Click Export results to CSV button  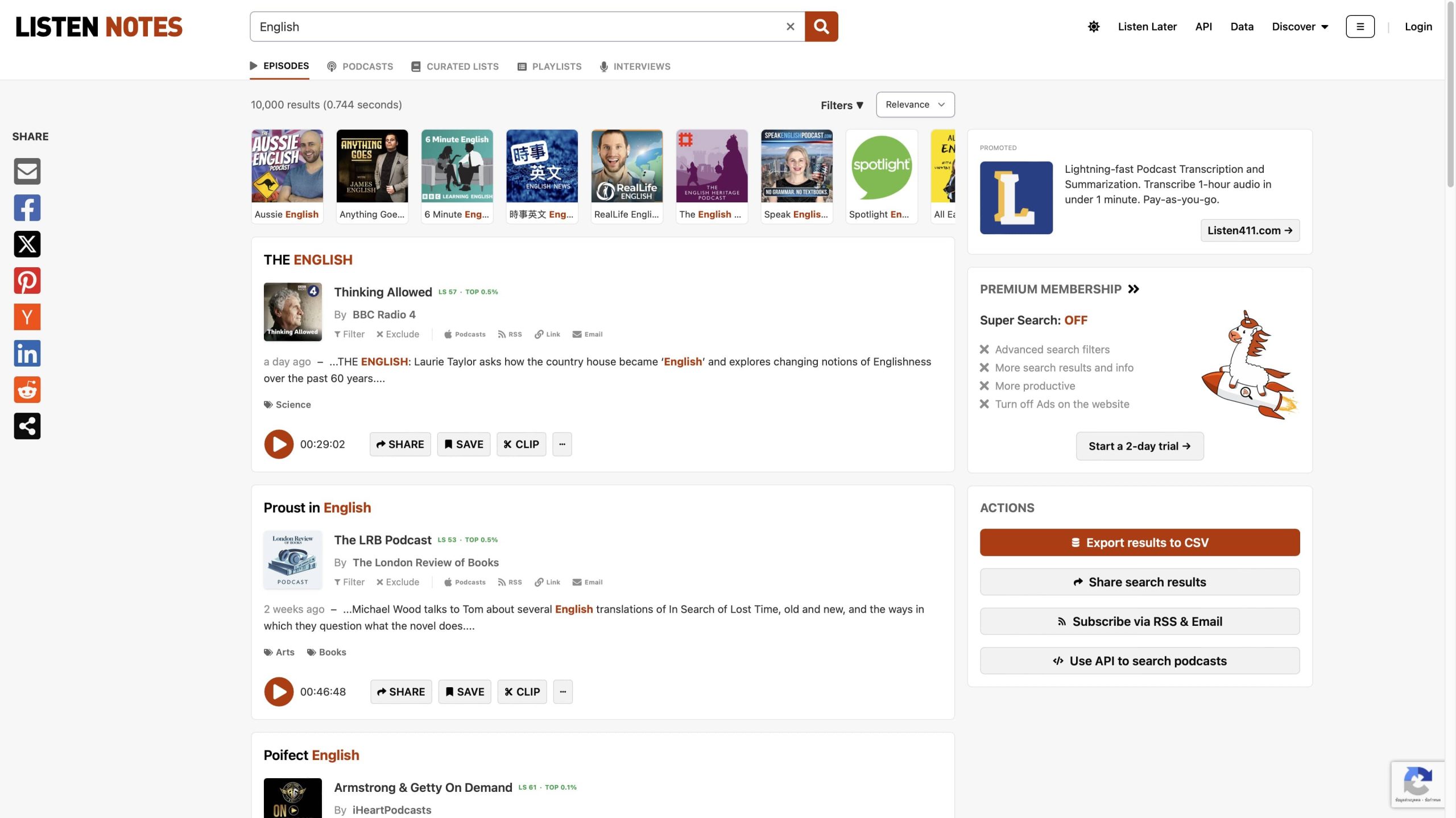pyautogui.click(x=1139, y=542)
